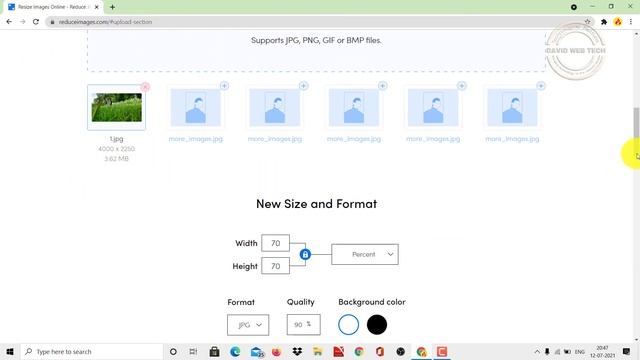Switch to the active Chrome taskbar window
Viewport: 640px width, 360px height.
(421, 351)
